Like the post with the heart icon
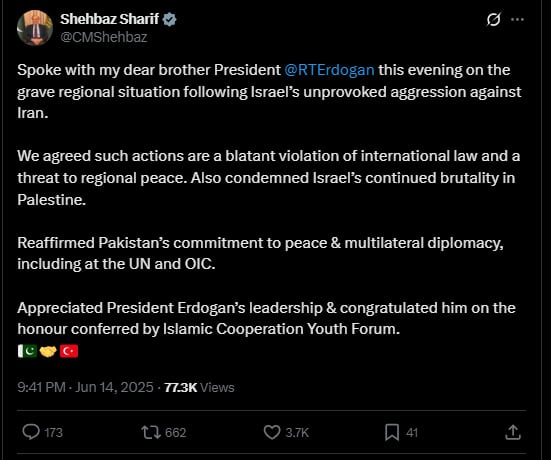The image size is (551, 460). [272, 432]
